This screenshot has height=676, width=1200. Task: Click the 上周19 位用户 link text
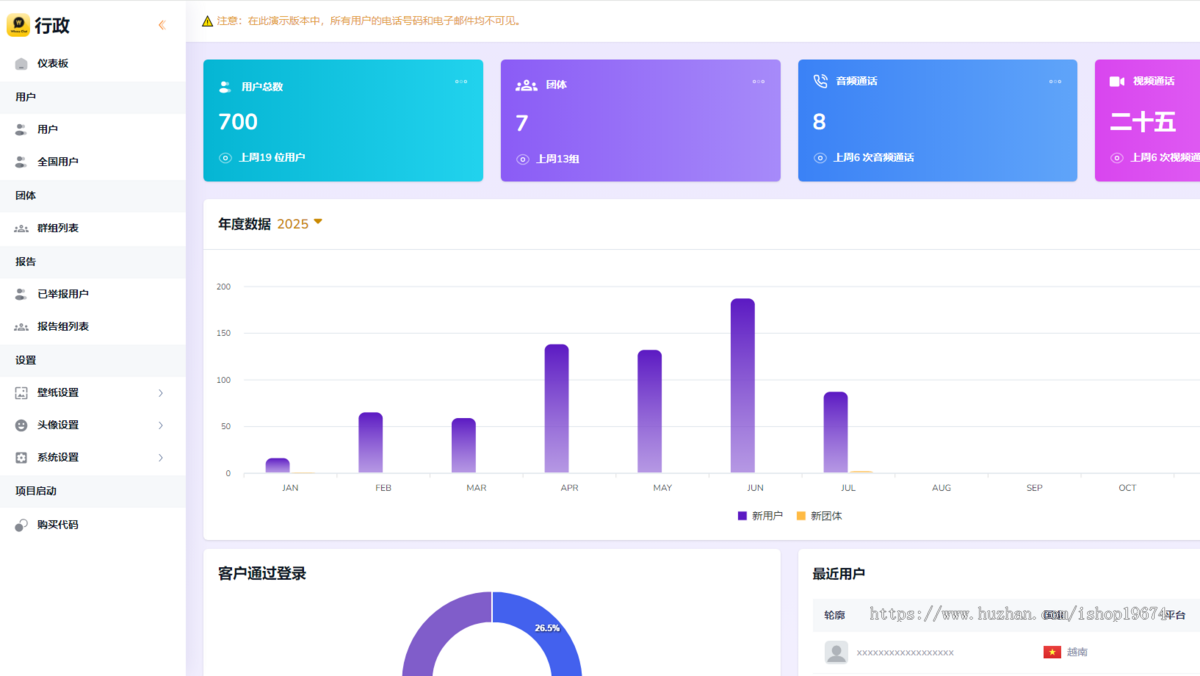(272, 158)
